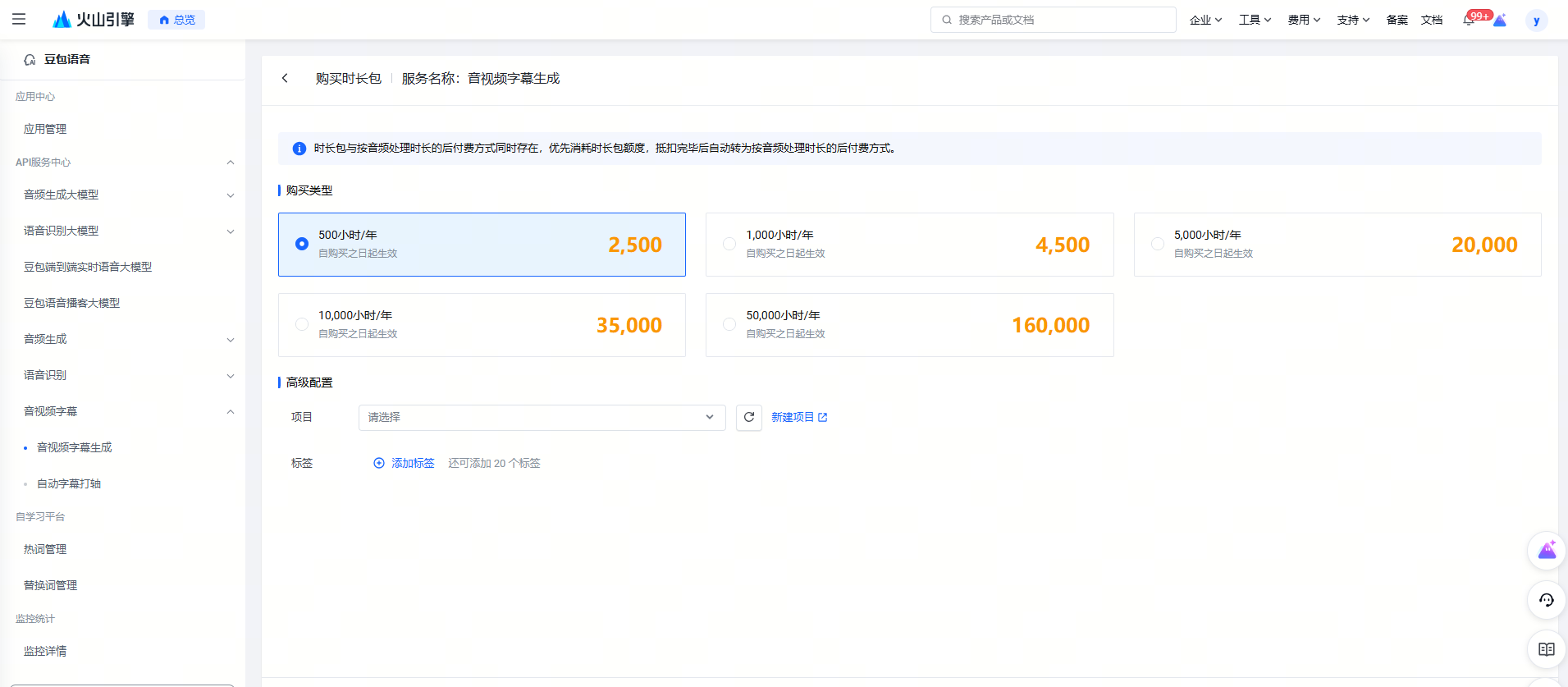Open 自动字幕打轴 in the sidebar
Viewport: 1568px width, 687px height.
(69, 483)
